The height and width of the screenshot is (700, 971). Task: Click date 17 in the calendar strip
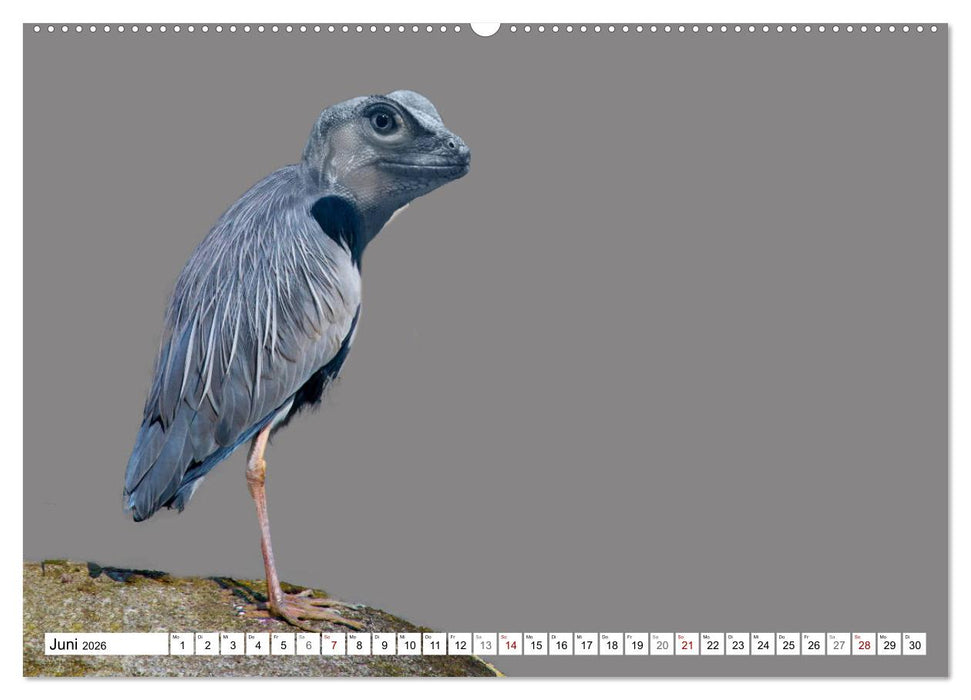(x=586, y=645)
